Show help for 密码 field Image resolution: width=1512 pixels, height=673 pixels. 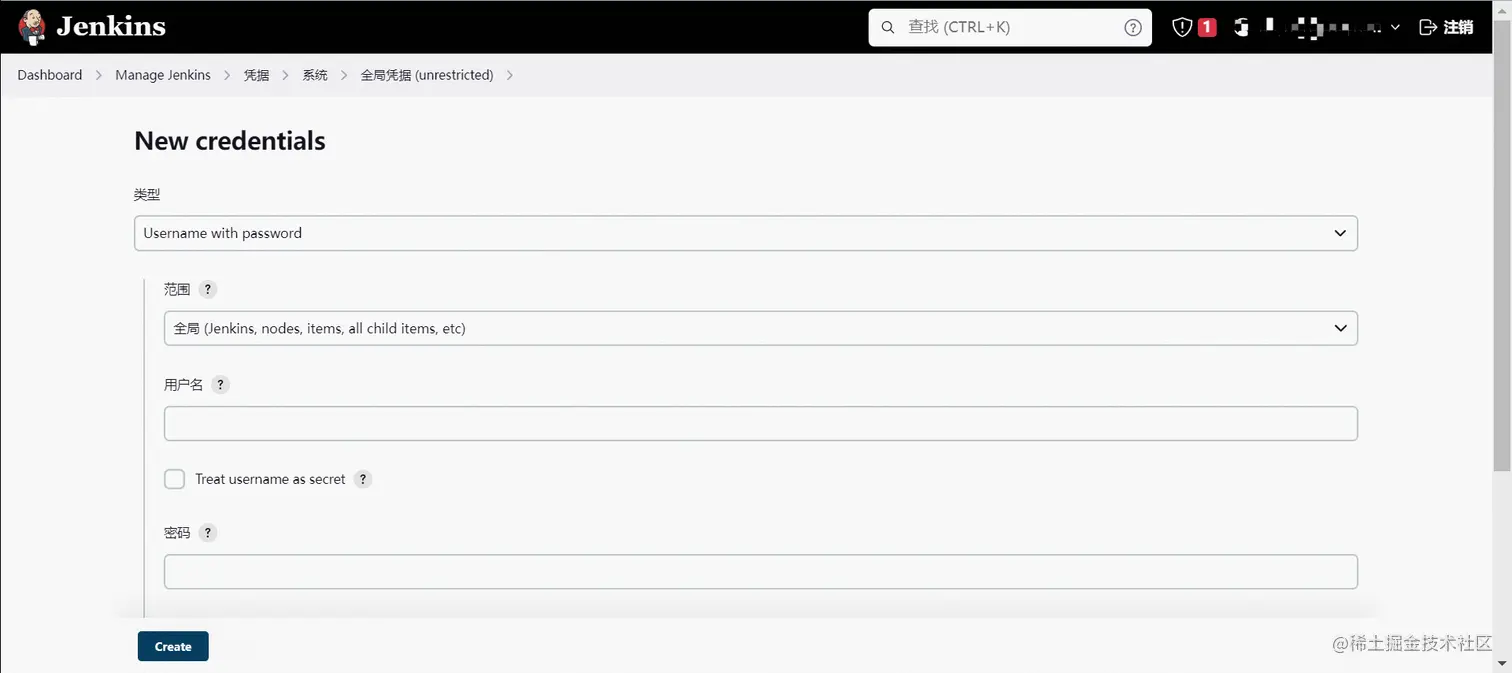[x=207, y=533]
